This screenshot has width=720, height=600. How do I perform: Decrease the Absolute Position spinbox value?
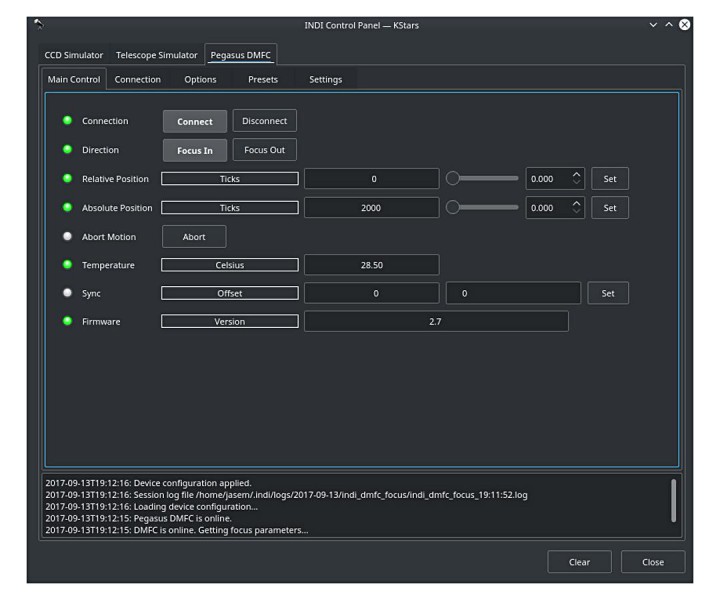point(576,212)
